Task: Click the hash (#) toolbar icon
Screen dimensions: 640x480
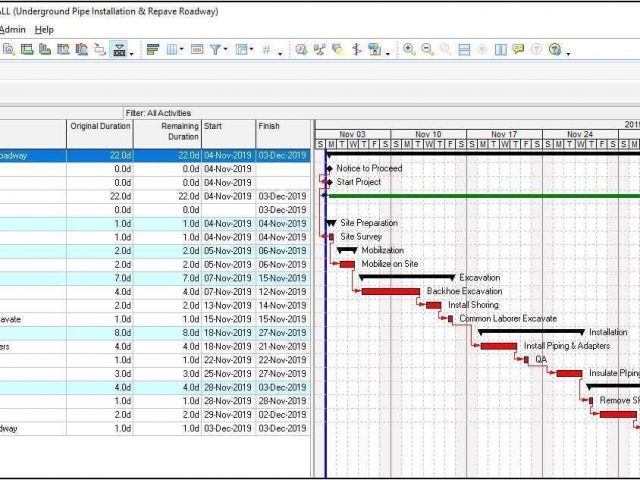Action: (266, 49)
